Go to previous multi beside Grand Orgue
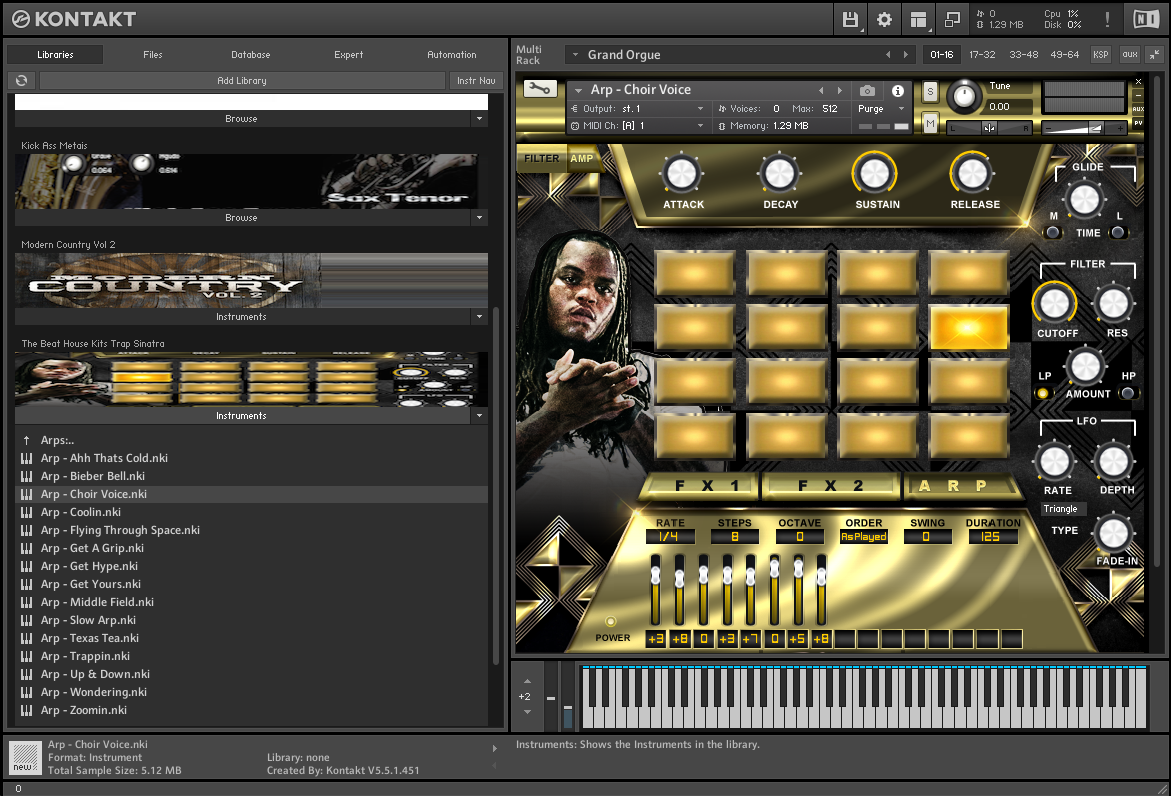1171x796 pixels. point(888,55)
